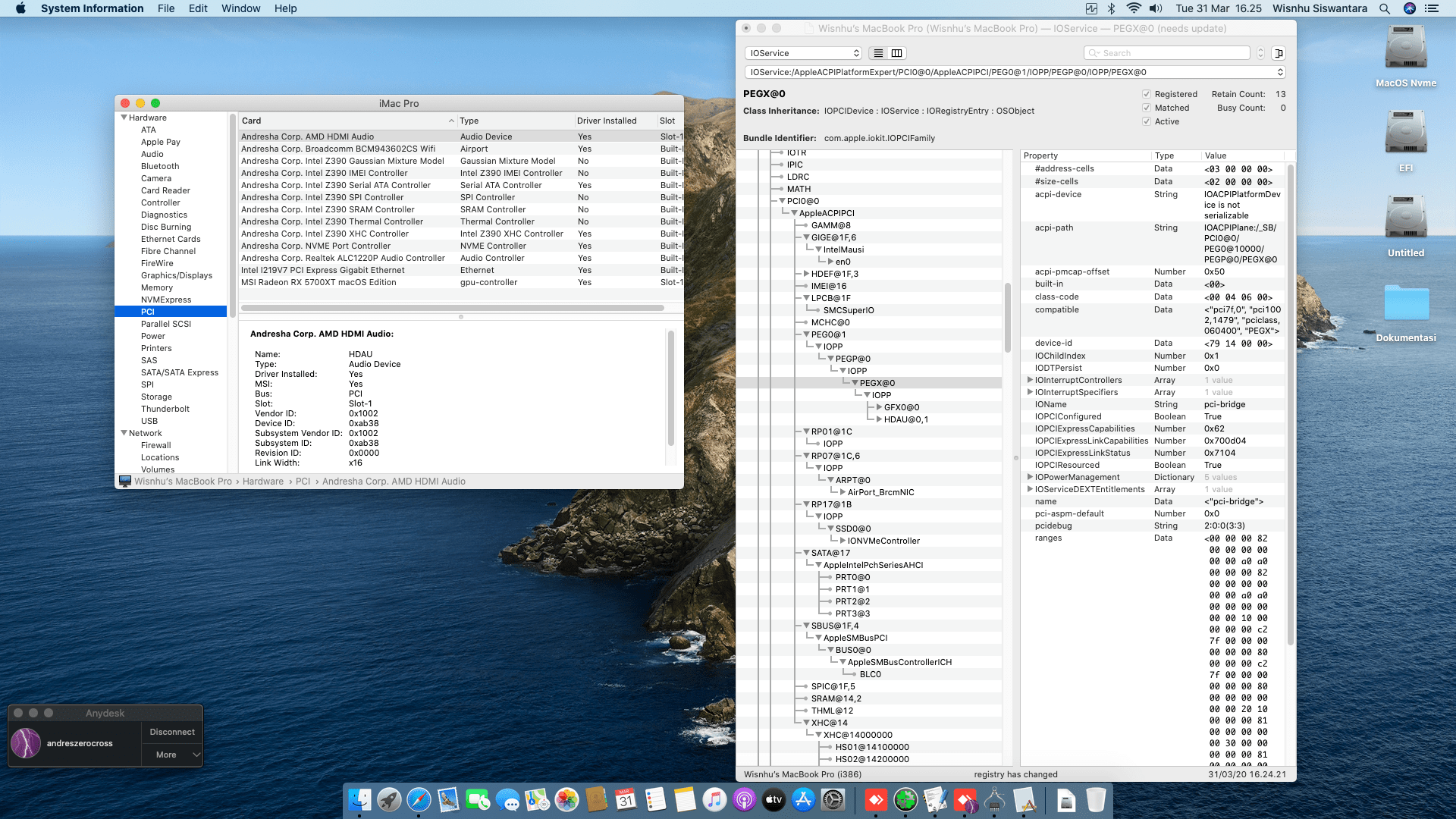Open the Apple menu
The width and height of the screenshot is (1456, 819).
tap(20, 8)
